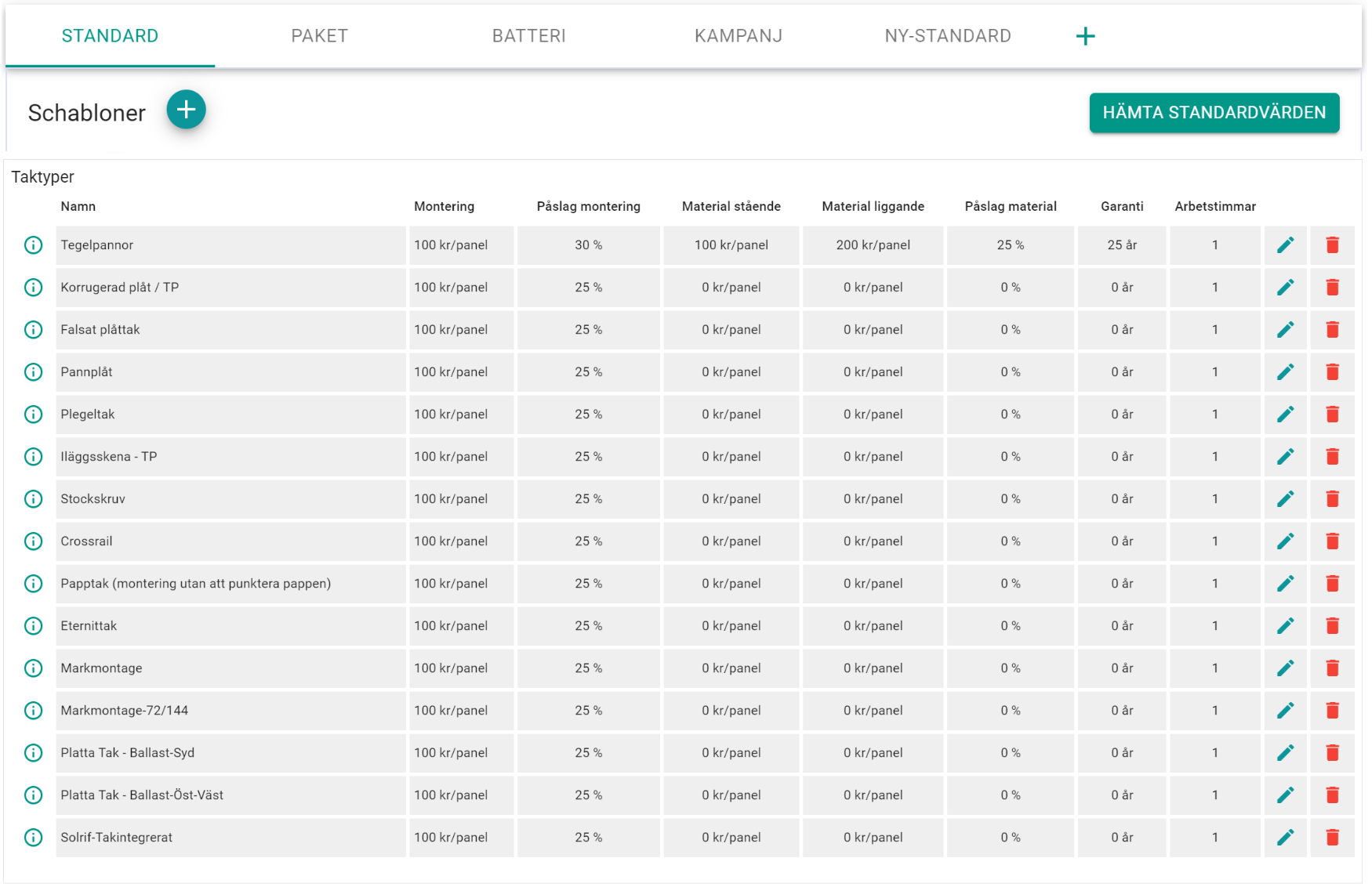Remove the Plegeltak row
Viewport: 1372px width, 887px height.
click(x=1332, y=415)
